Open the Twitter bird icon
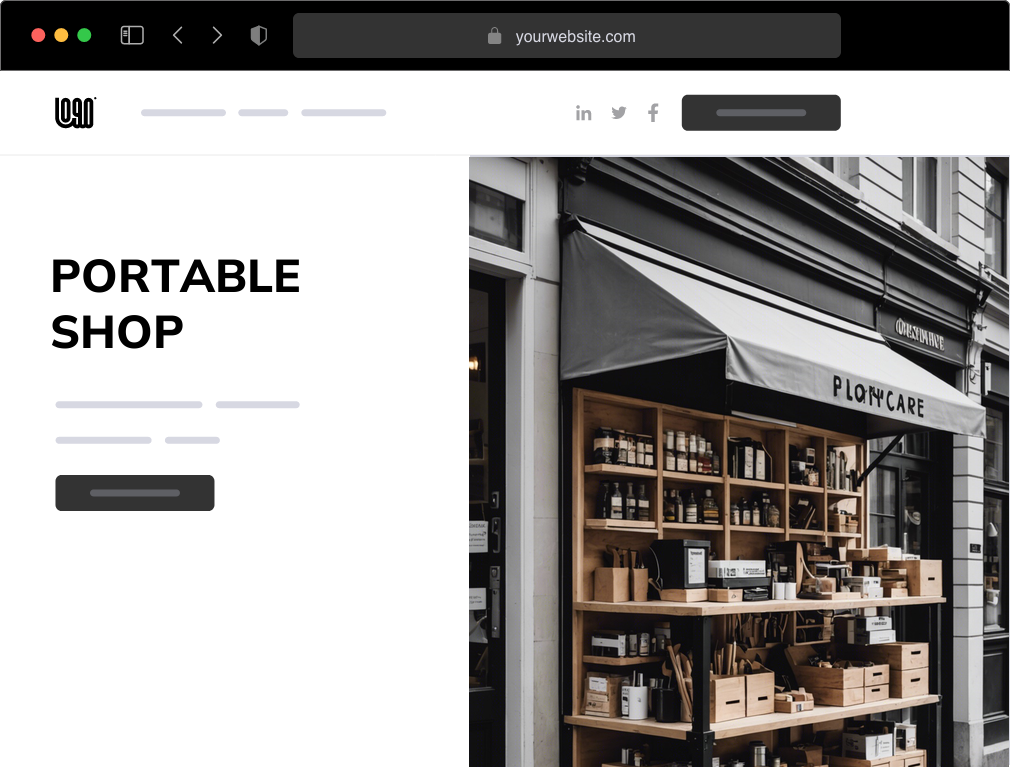1010x767 pixels. [619, 113]
